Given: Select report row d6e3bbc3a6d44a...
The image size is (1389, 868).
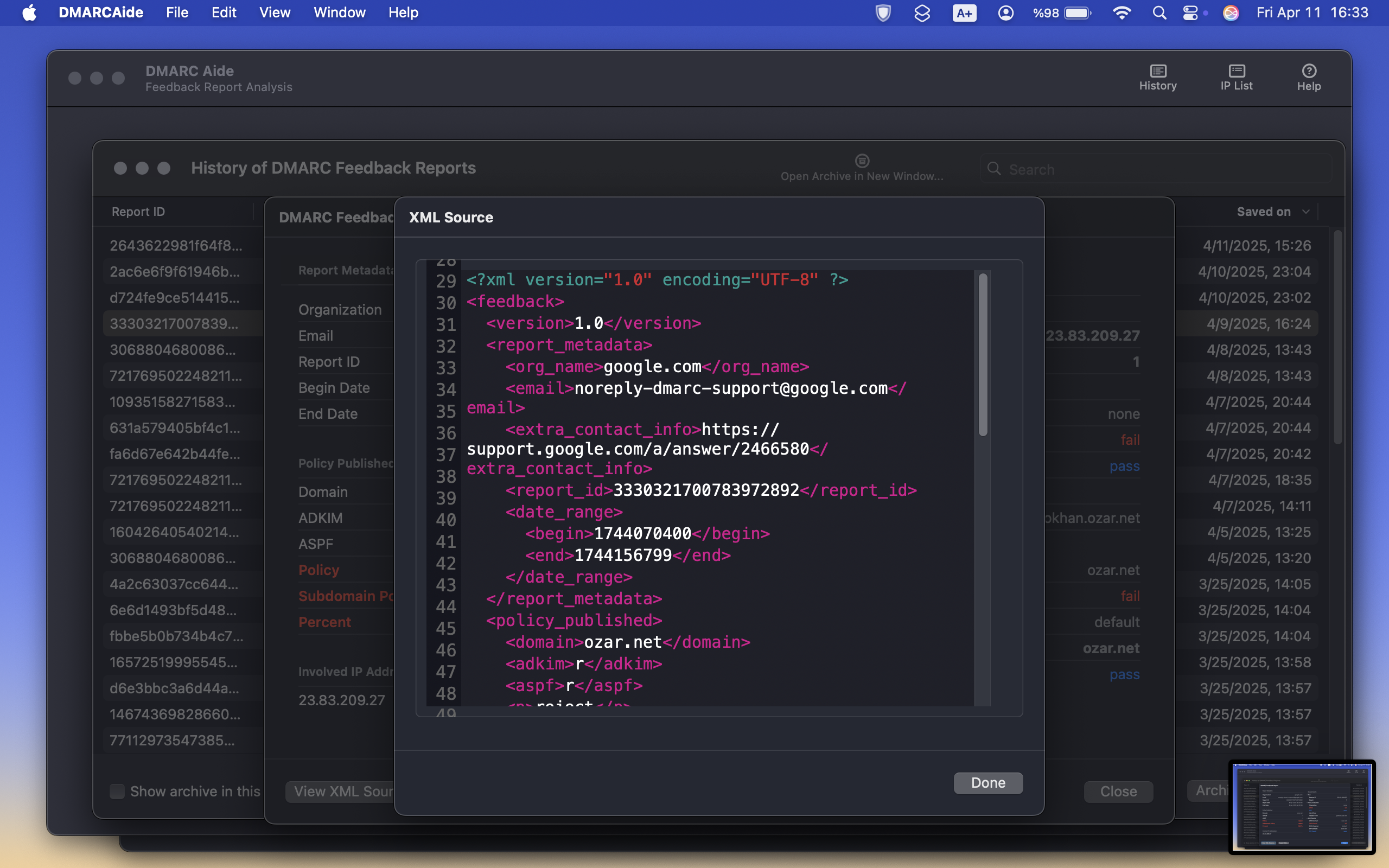Looking at the screenshot, I should [x=174, y=688].
